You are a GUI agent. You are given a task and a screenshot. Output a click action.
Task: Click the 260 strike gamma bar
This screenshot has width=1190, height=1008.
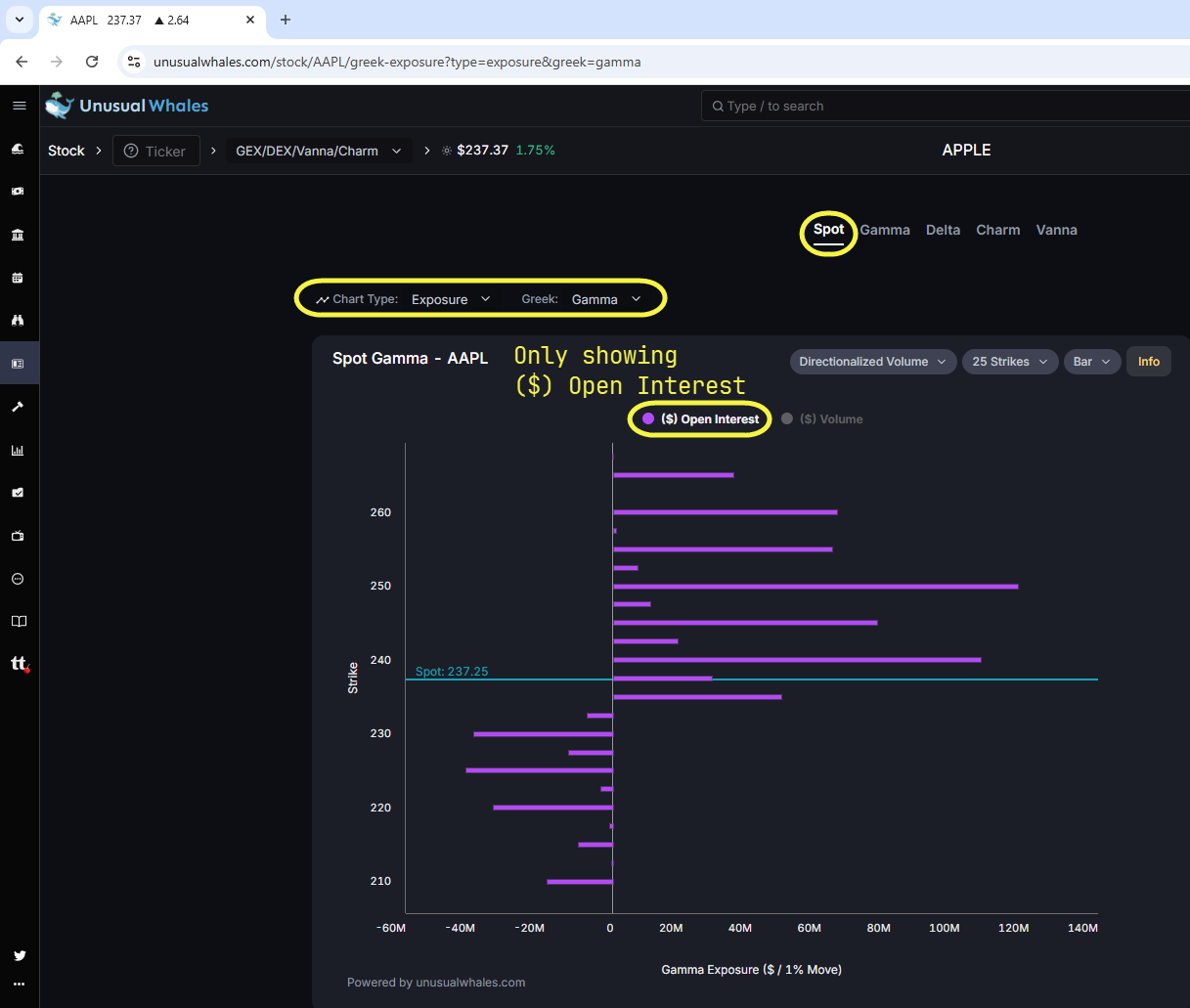point(726,512)
